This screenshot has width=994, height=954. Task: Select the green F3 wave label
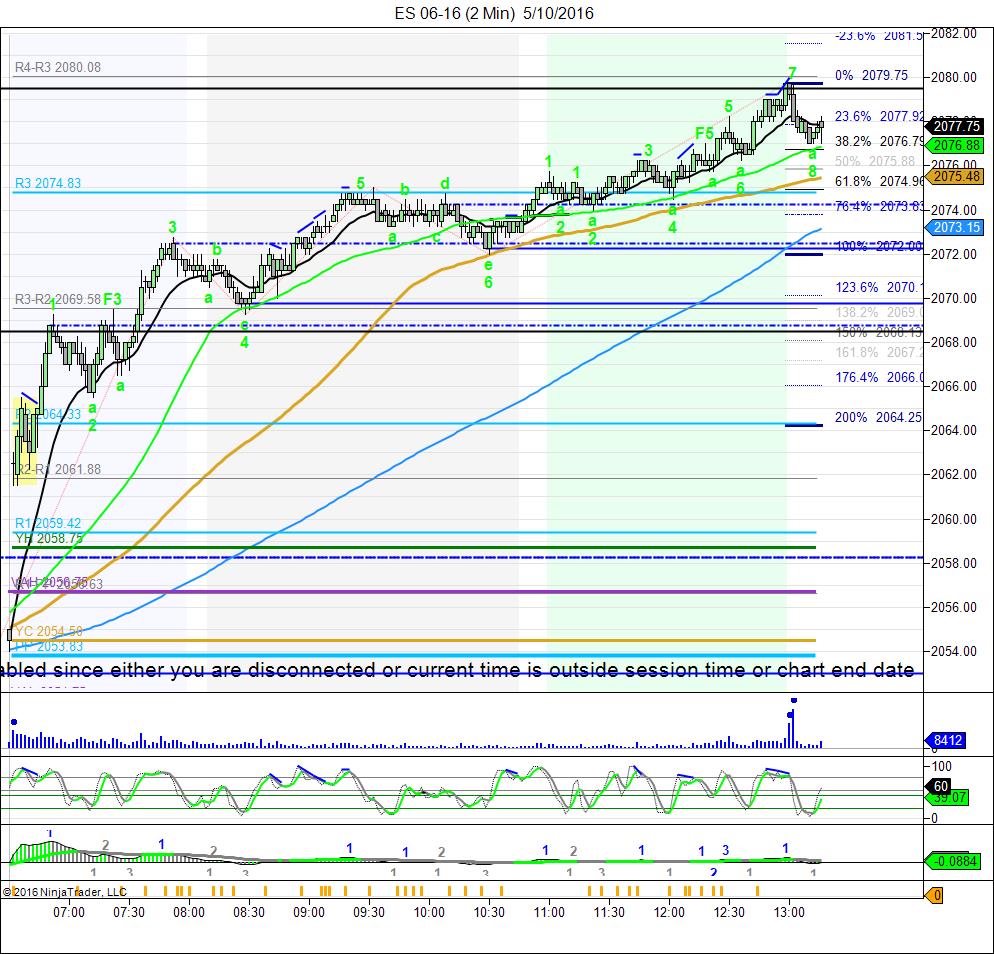[112, 299]
